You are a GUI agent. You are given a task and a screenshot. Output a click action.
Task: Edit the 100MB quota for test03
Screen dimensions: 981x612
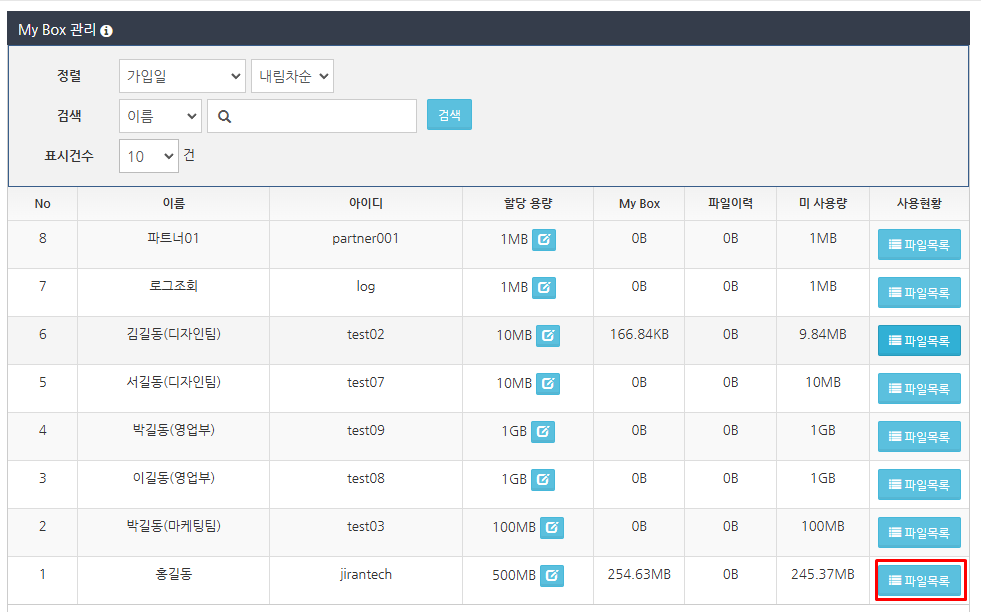[x=551, y=528]
